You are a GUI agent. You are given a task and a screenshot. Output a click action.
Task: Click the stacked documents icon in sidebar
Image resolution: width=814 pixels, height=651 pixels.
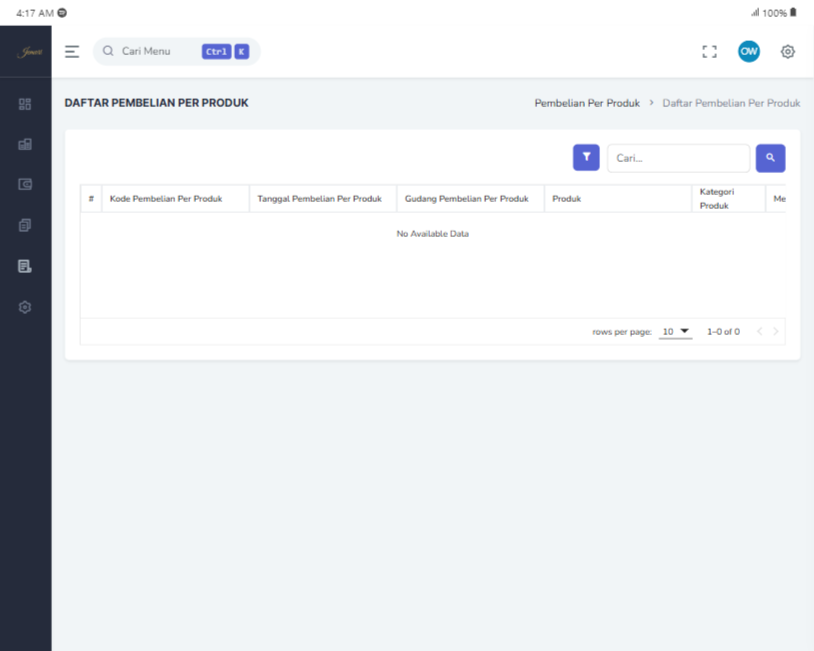click(x=25, y=226)
